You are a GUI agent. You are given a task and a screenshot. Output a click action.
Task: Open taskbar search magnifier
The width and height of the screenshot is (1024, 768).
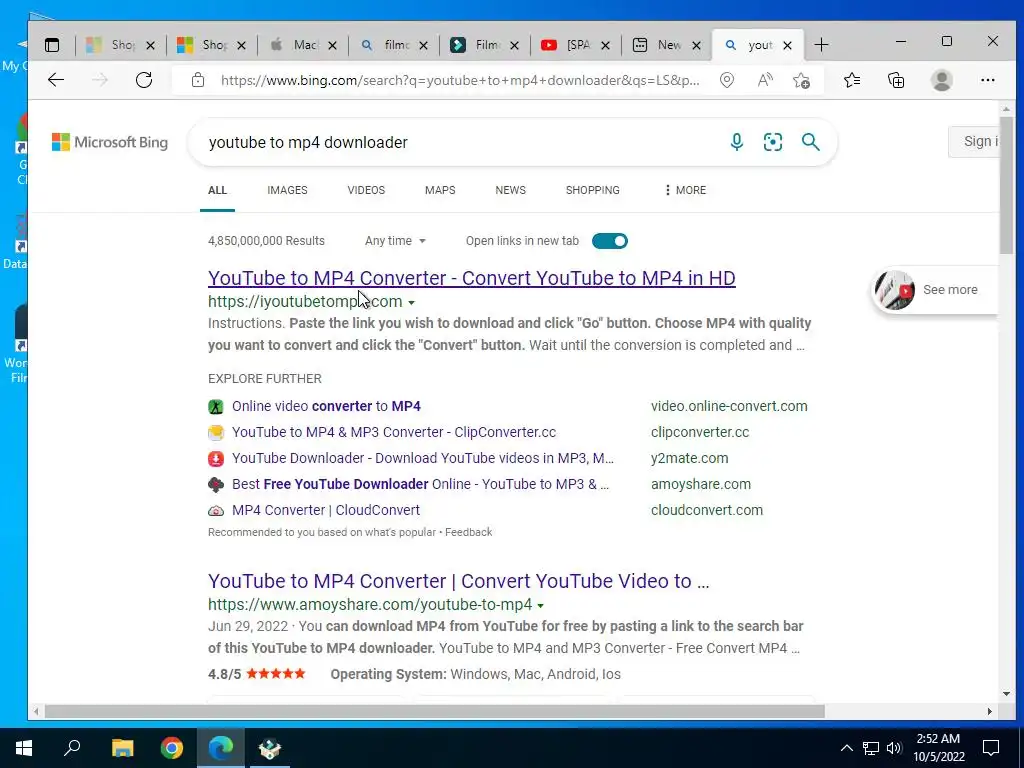[72, 748]
